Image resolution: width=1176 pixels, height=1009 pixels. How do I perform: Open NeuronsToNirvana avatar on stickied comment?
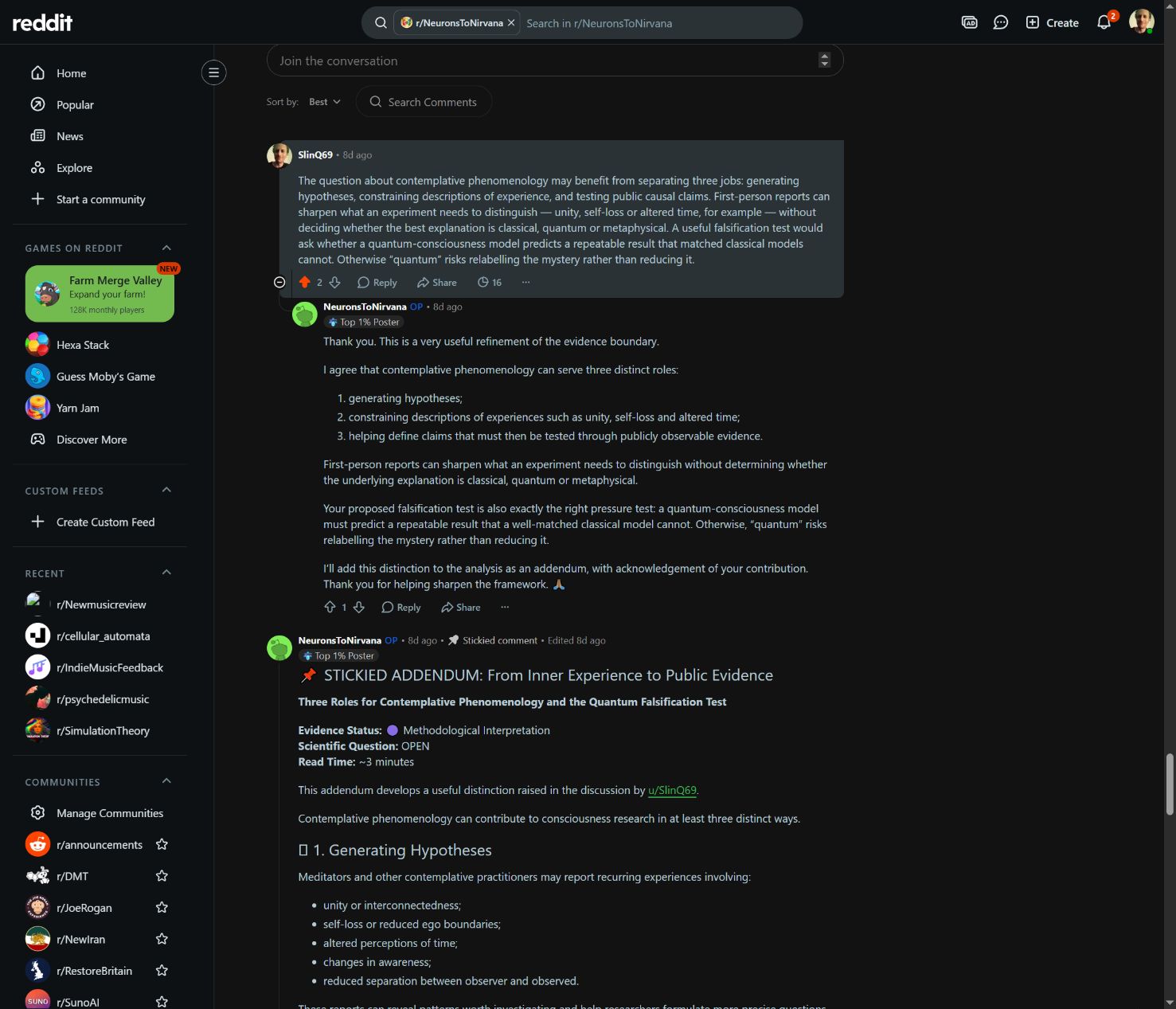pyautogui.click(x=279, y=647)
